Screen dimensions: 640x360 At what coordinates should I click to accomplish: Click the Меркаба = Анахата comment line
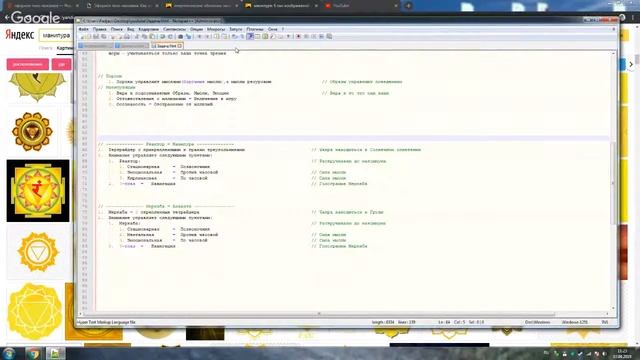(166, 207)
